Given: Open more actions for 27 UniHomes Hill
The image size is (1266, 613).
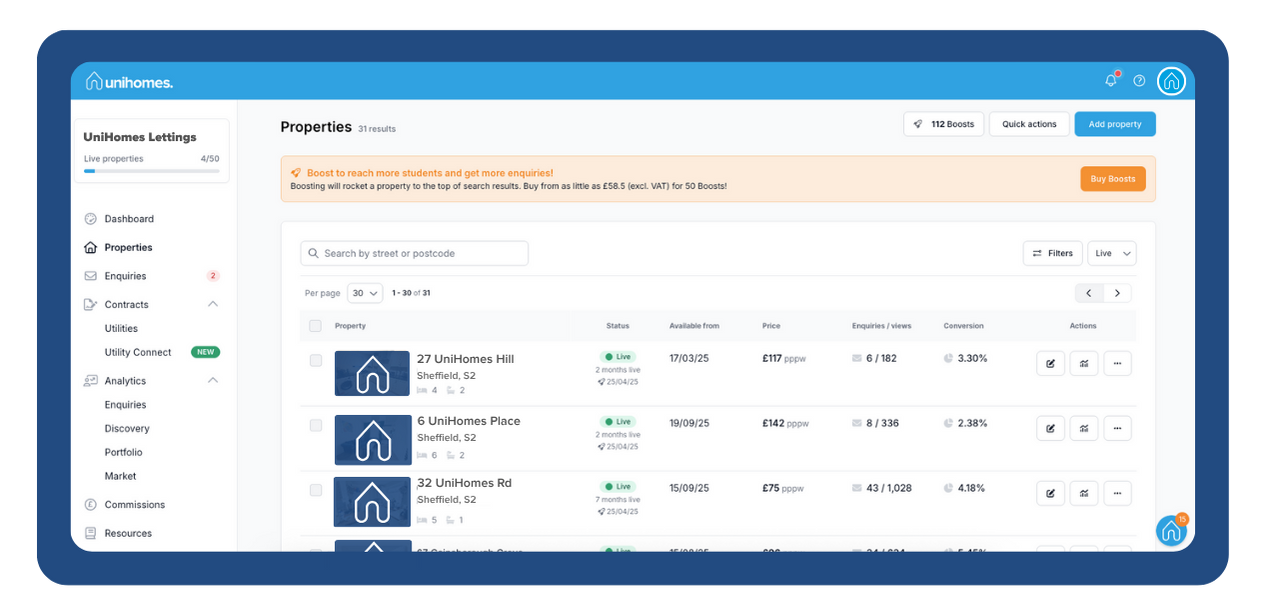Looking at the screenshot, I should (x=1117, y=363).
